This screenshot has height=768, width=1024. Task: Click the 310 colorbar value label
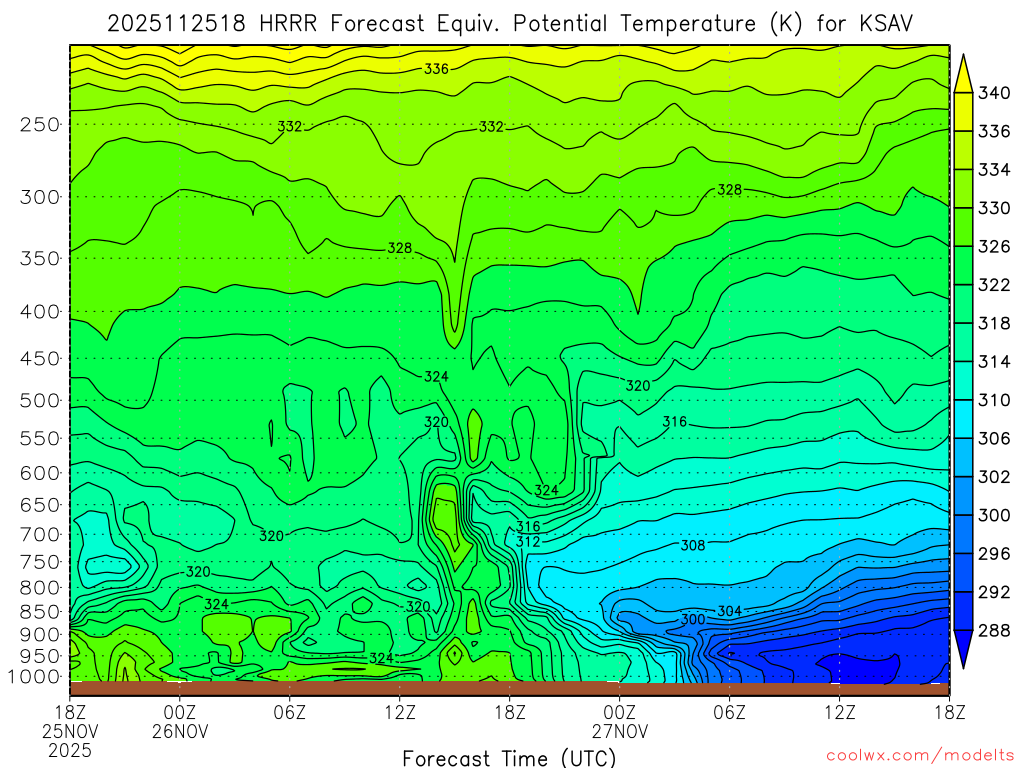click(x=994, y=400)
